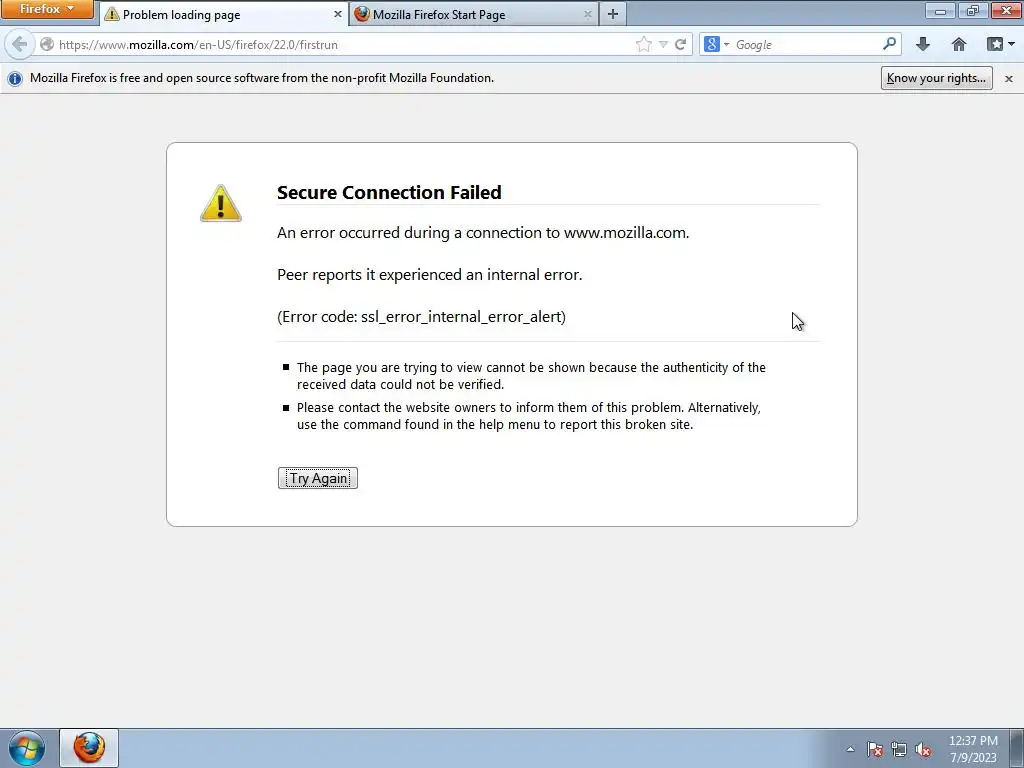
Task: Click the muted volume tray icon
Action: click(x=923, y=749)
